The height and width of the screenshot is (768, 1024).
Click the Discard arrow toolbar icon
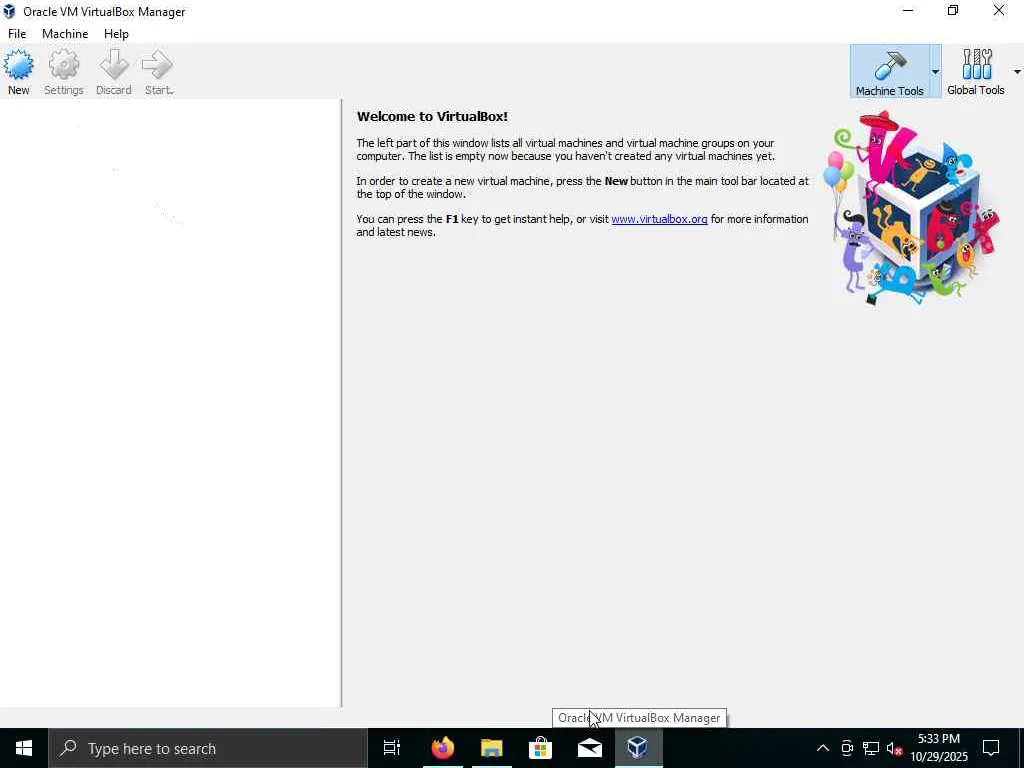(114, 65)
